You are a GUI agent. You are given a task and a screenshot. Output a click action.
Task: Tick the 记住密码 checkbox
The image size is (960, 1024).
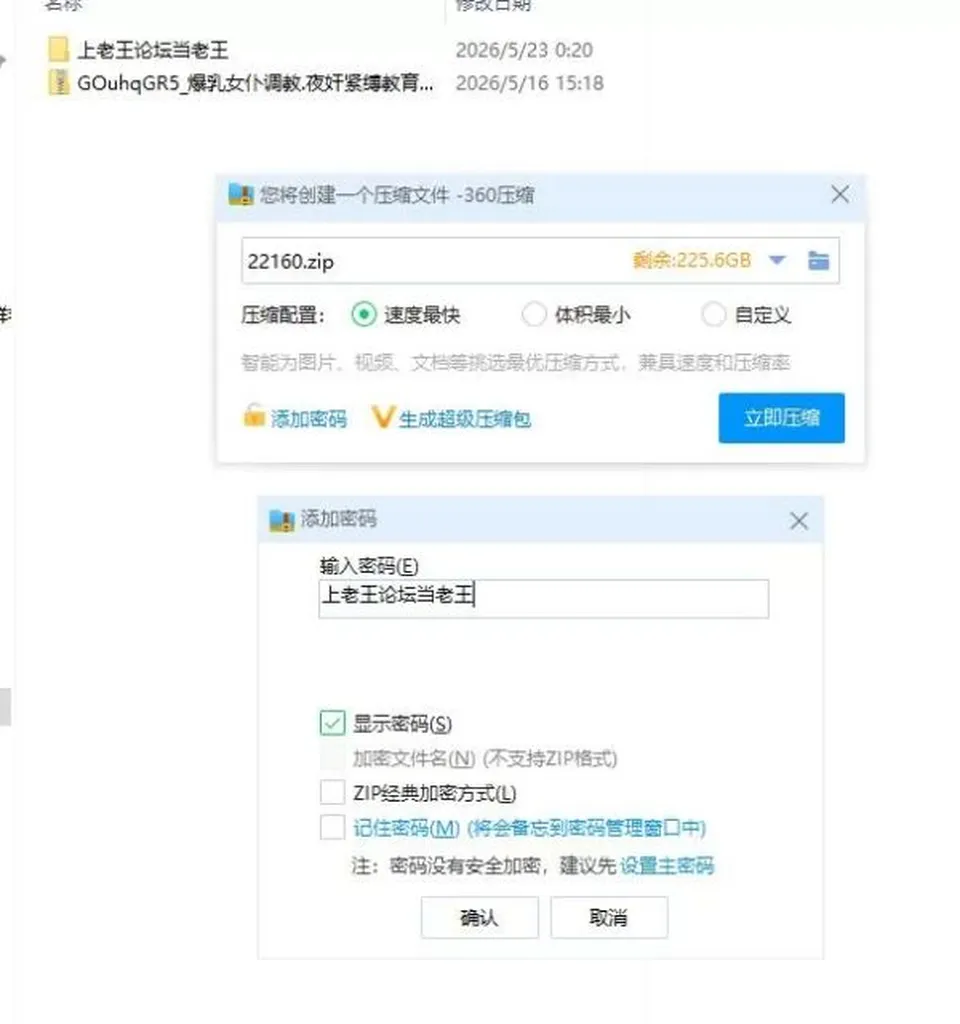tap(332, 827)
